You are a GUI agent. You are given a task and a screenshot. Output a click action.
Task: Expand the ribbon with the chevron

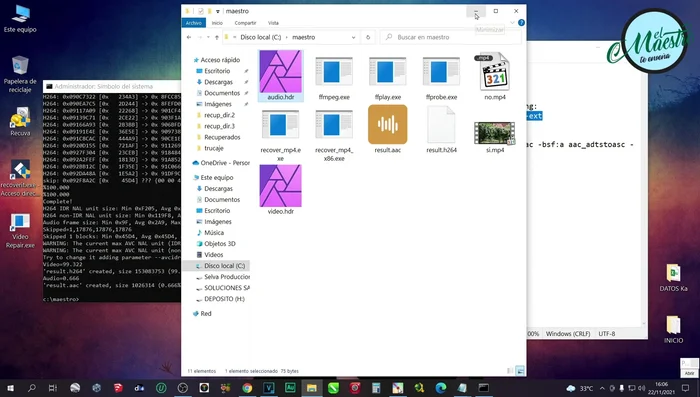click(x=512, y=23)
